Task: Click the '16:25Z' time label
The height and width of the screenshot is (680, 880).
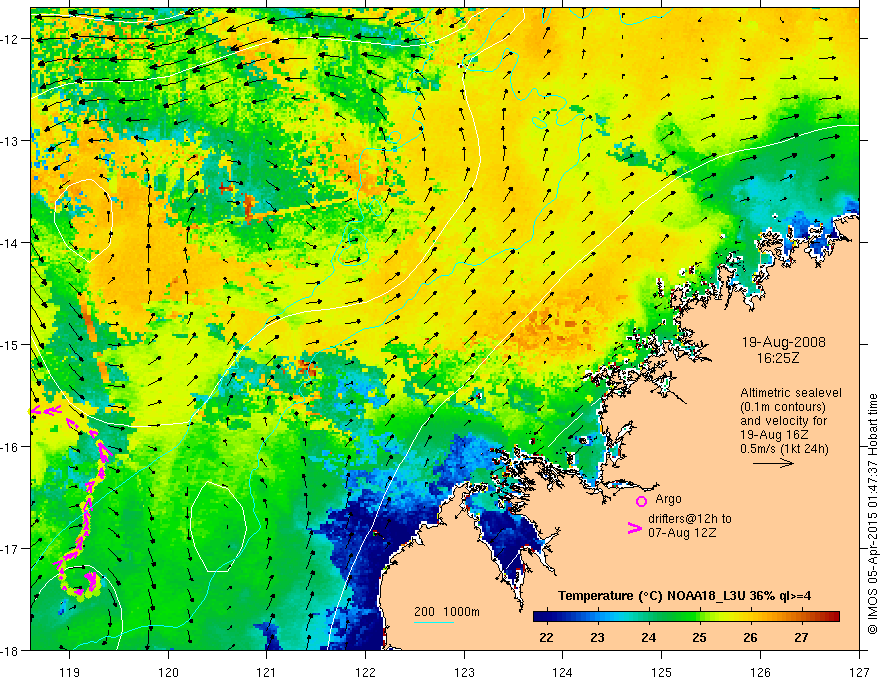Action: pyautogui.click(x=778, y=358)
